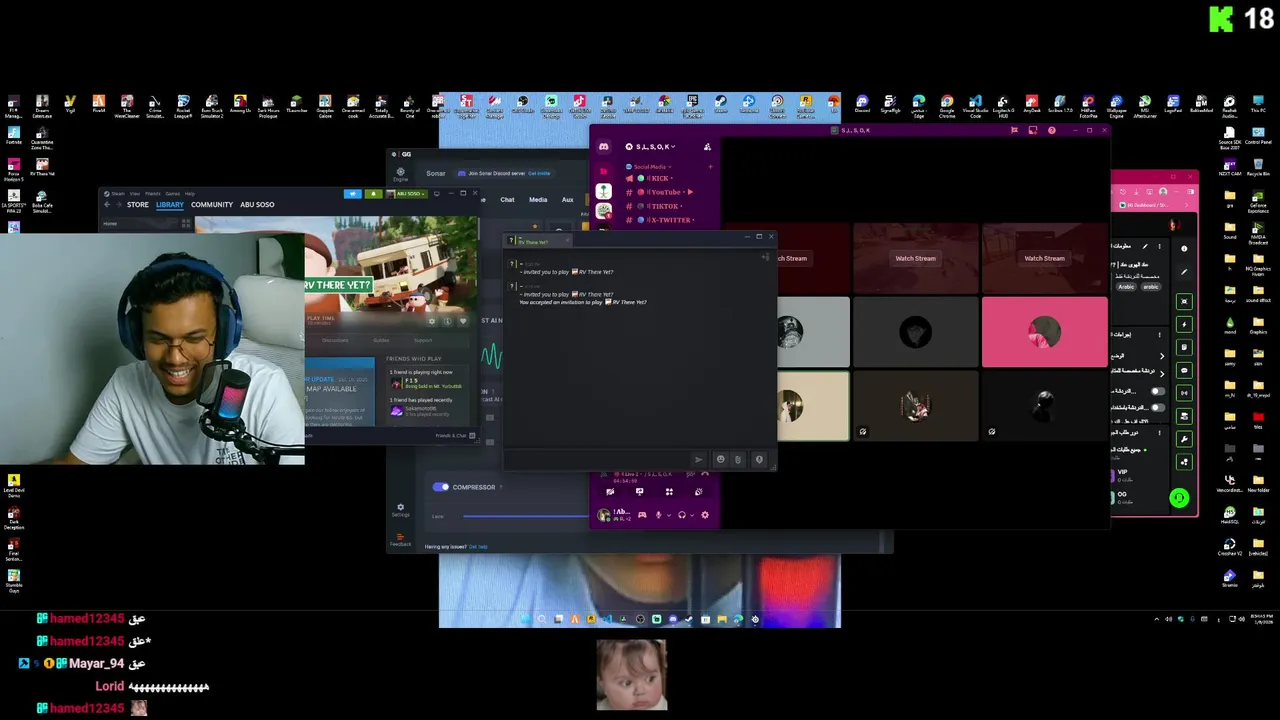
Task: Open Steam Friends menu
Action: point(154,194)
